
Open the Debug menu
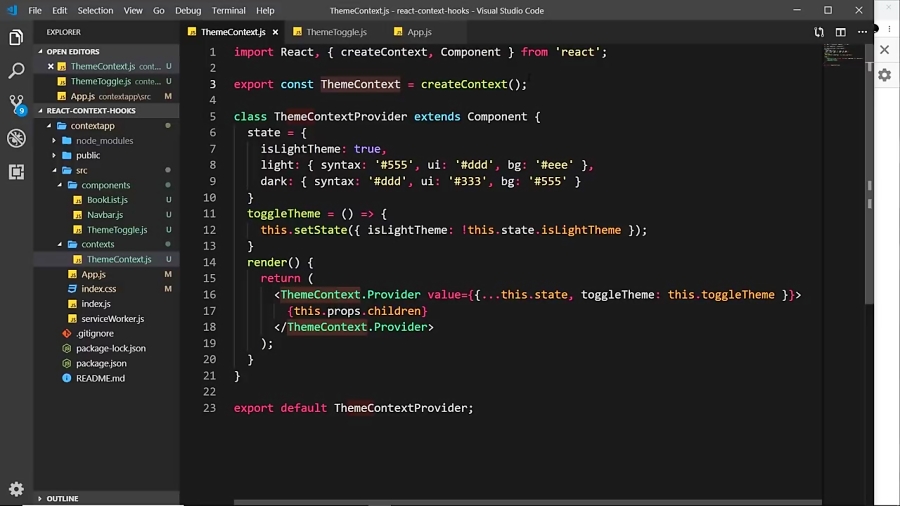click(x=188, y=10)
